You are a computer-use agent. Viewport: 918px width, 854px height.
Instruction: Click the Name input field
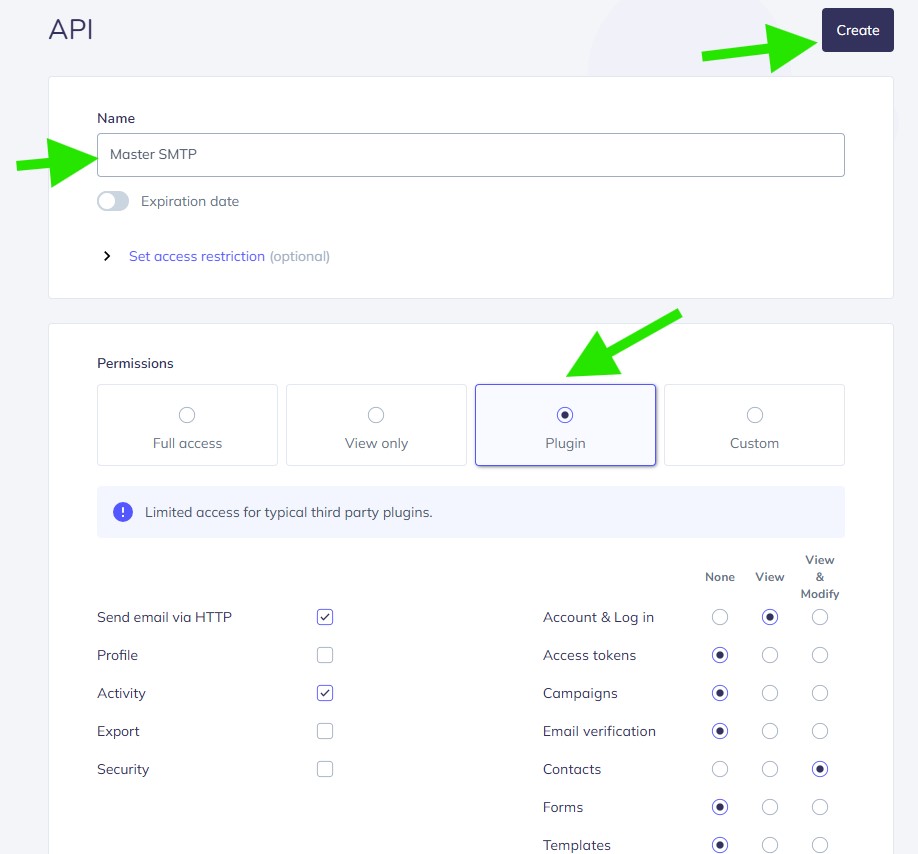[x=470, y=155]
